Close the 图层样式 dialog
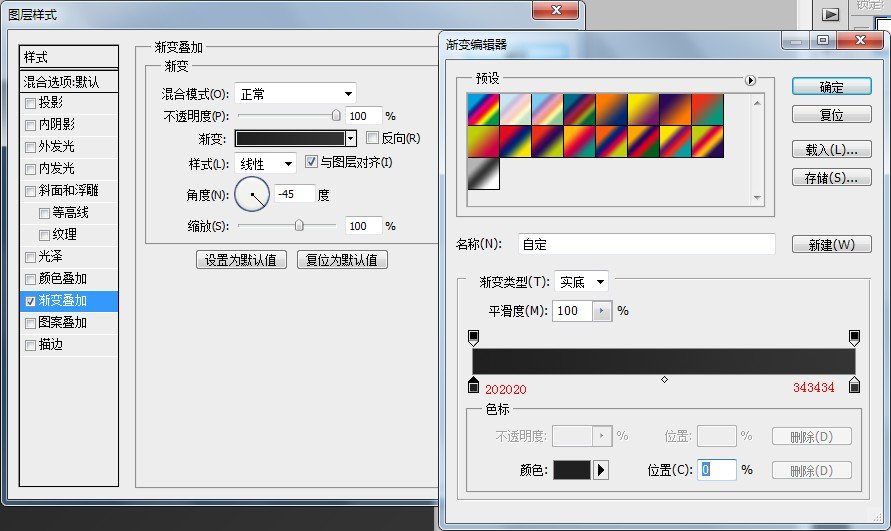891x531 pixels. point(555,10)
